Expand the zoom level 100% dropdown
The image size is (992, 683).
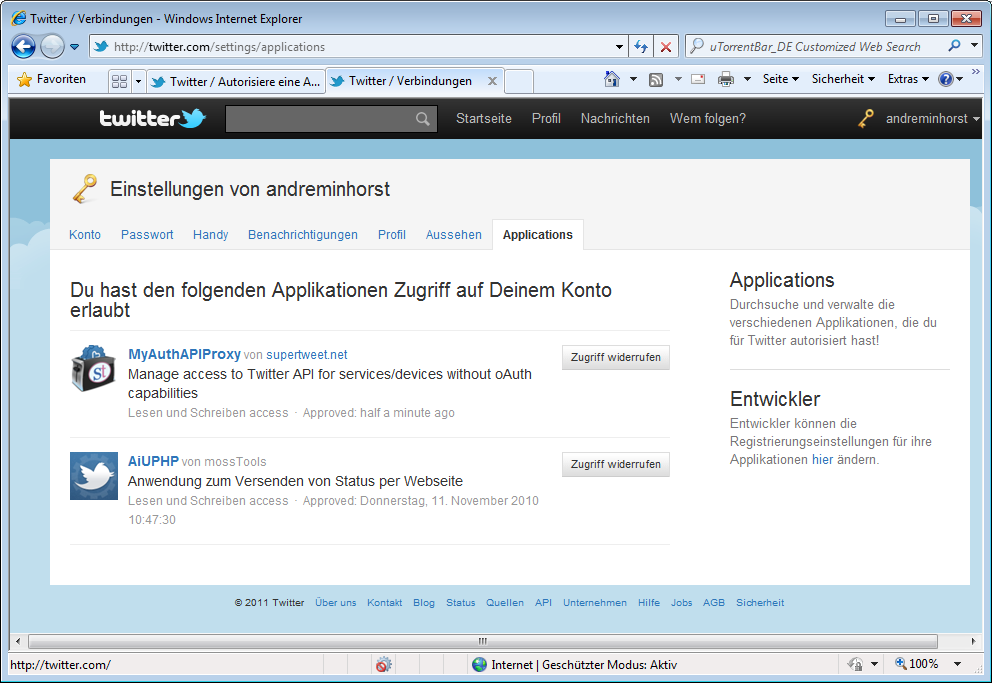[957, 664]
